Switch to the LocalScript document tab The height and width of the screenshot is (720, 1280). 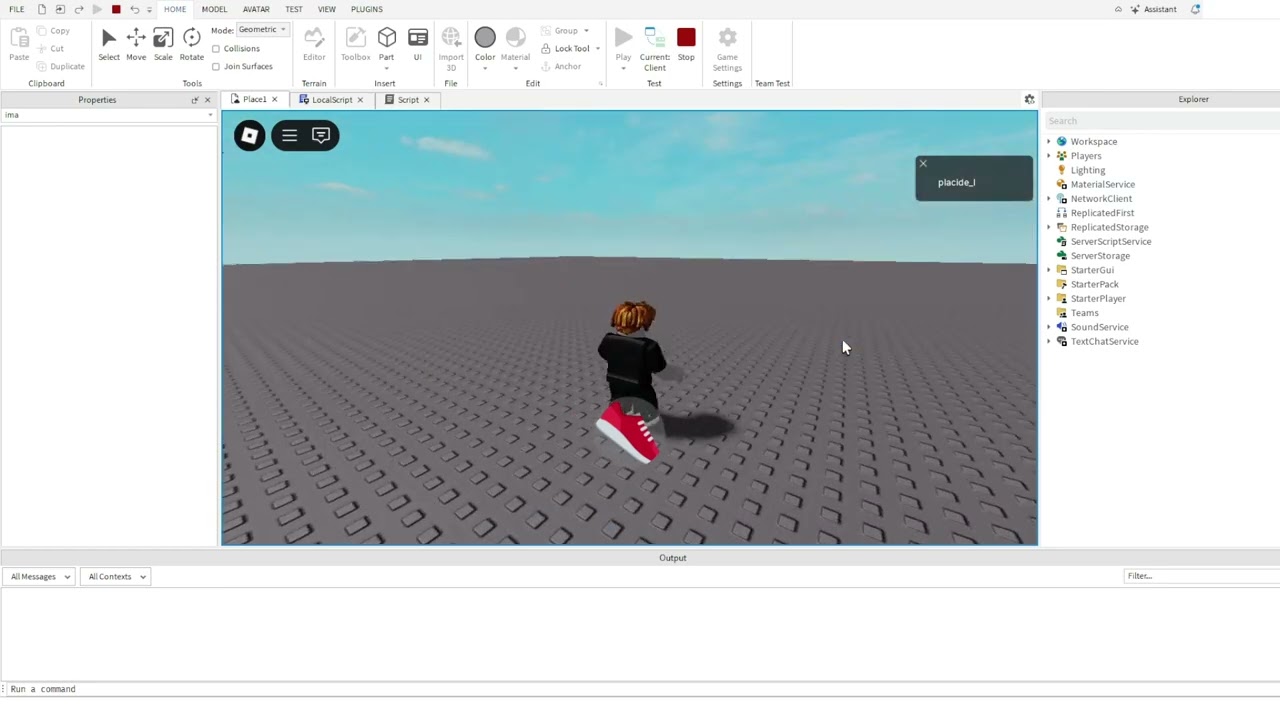pyautogui.click(x=331, y=100)
